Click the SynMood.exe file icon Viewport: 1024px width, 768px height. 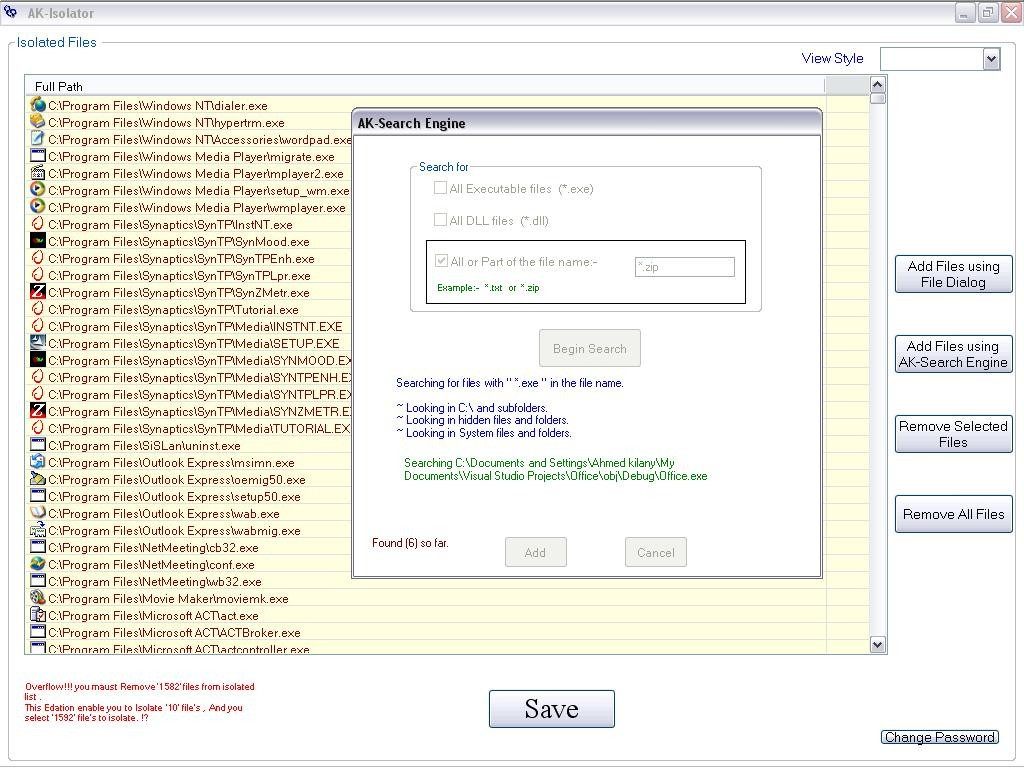tap(38, 241)
